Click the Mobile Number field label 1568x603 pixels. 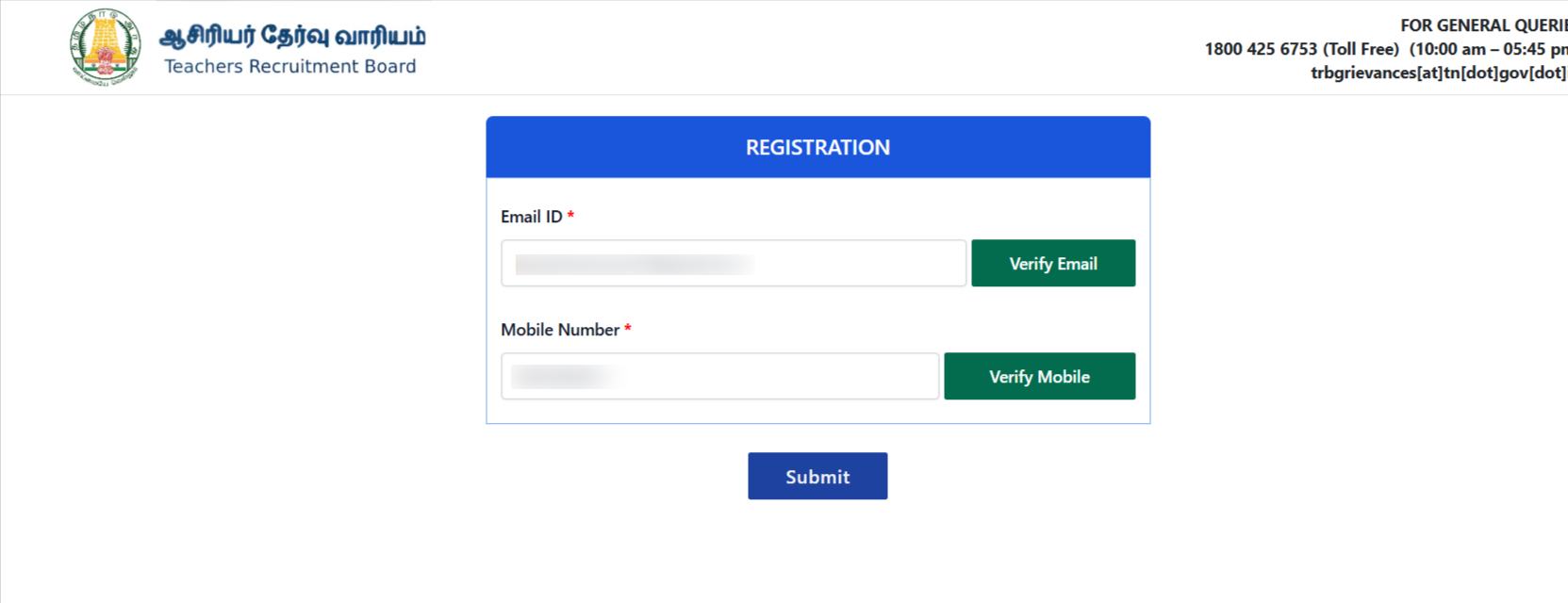559,330
